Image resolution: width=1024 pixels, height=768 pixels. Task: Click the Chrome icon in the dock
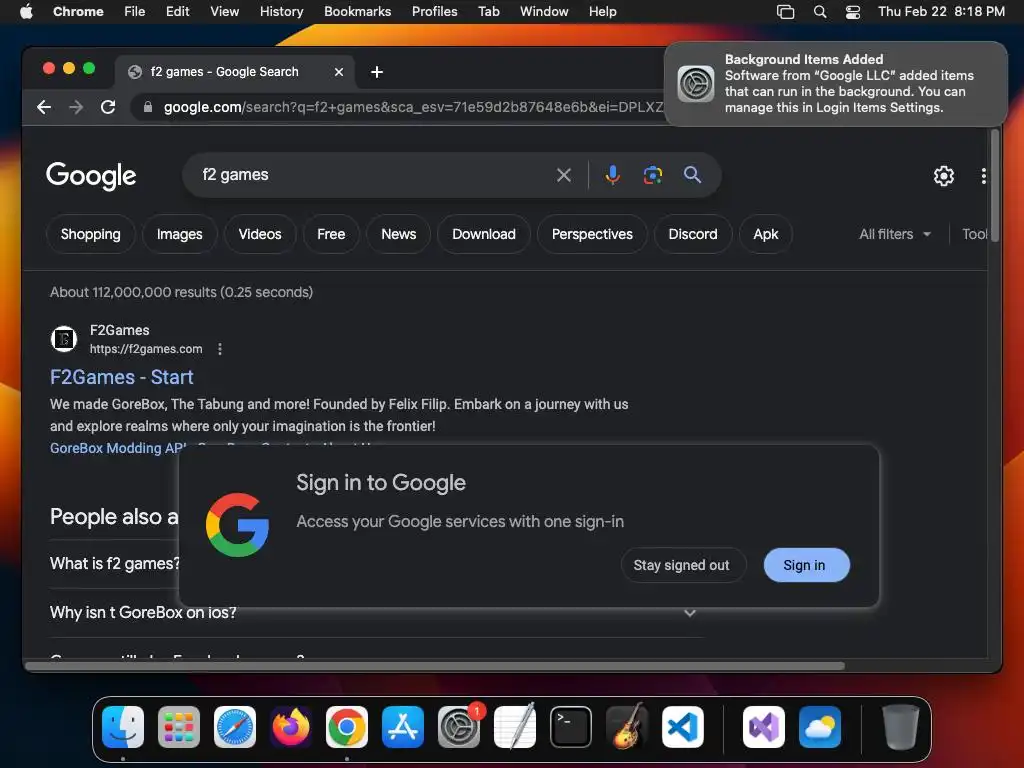point(347,727)
